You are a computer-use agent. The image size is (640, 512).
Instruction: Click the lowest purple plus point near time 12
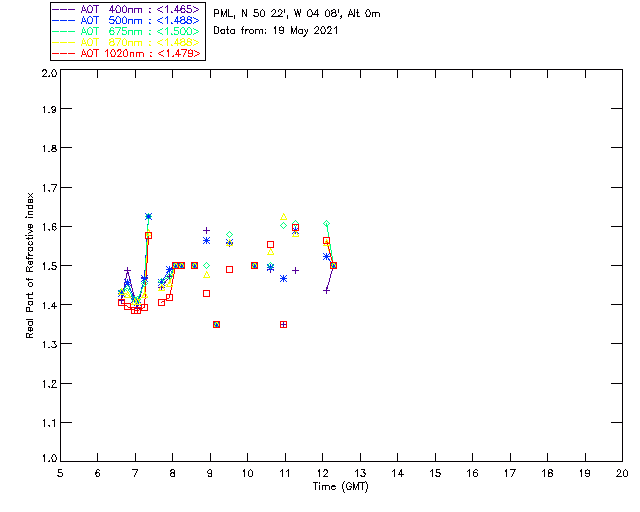[326, 291]
